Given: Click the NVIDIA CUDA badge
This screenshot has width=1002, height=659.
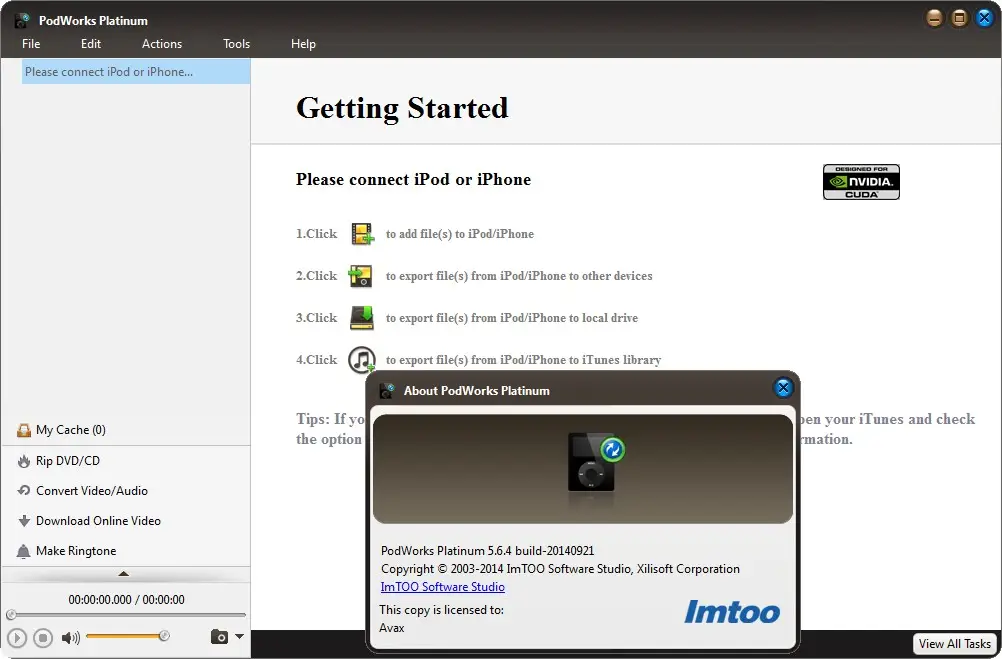Looking at the screenshot, I should point(861,182).
